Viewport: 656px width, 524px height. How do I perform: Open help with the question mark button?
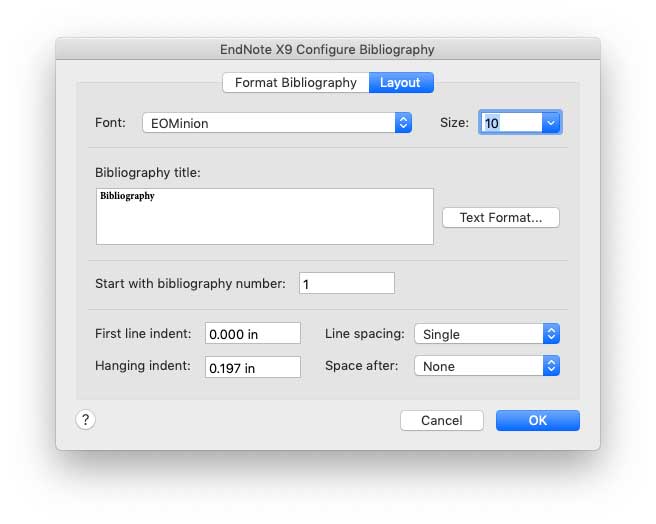pyautogui.click(x=85, y=419)
